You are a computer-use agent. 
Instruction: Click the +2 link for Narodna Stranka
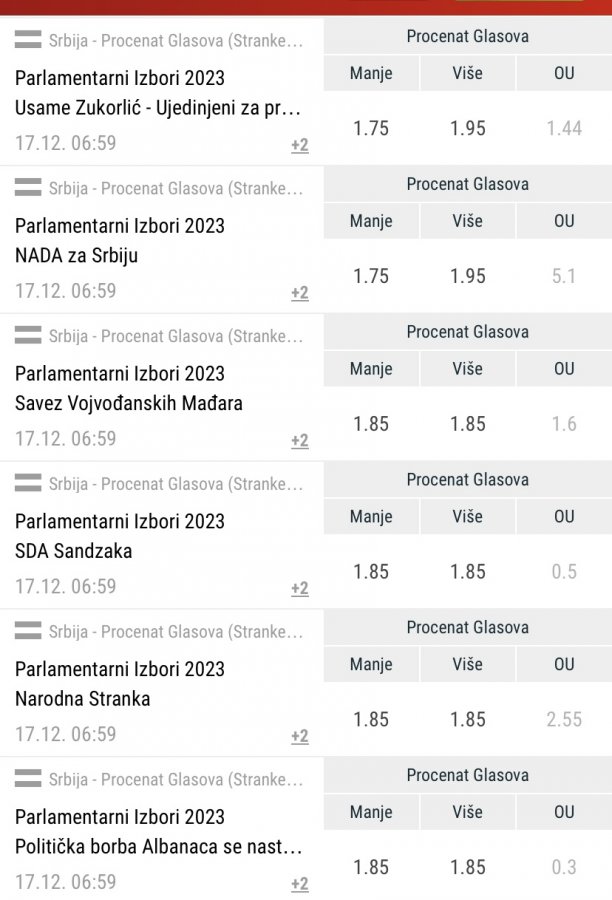click(299, 736)
